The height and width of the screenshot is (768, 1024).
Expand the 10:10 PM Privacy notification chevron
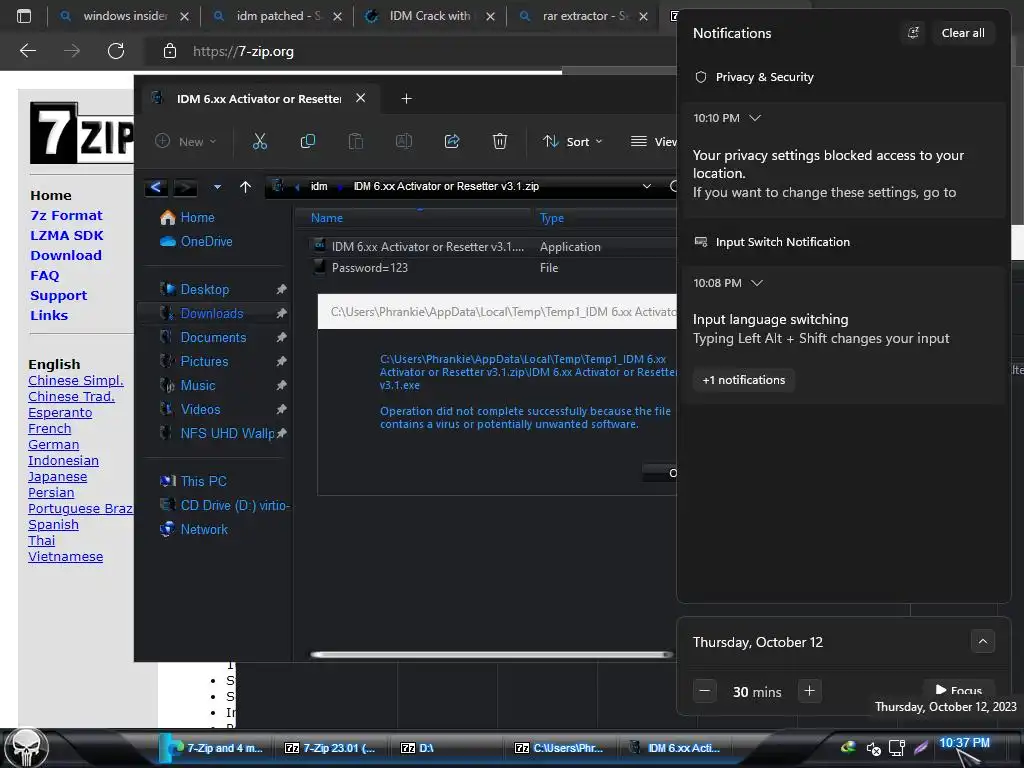(x=755, y=118)
